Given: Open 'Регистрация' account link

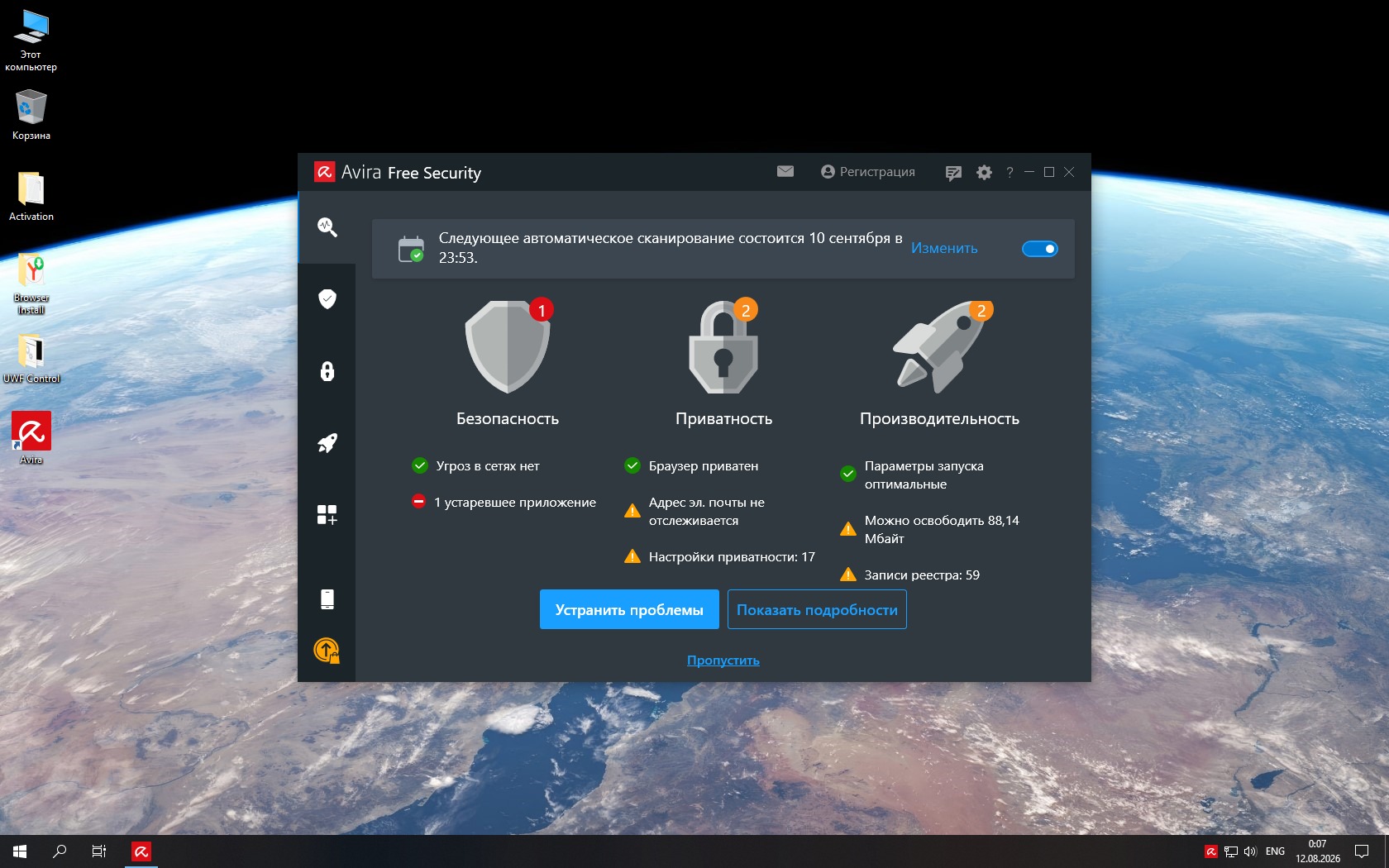Looking at the screenshot, I should tap(868, 171).
